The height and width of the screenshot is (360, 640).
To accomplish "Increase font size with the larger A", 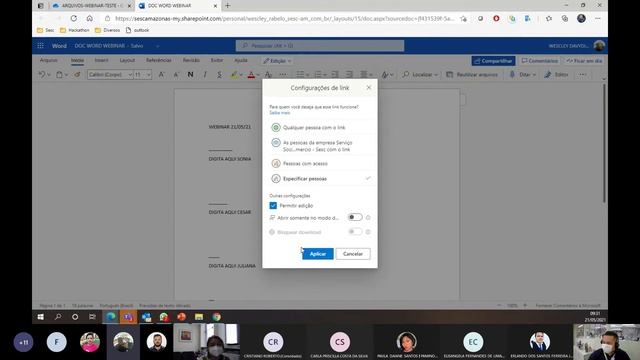I will (161, 75).
